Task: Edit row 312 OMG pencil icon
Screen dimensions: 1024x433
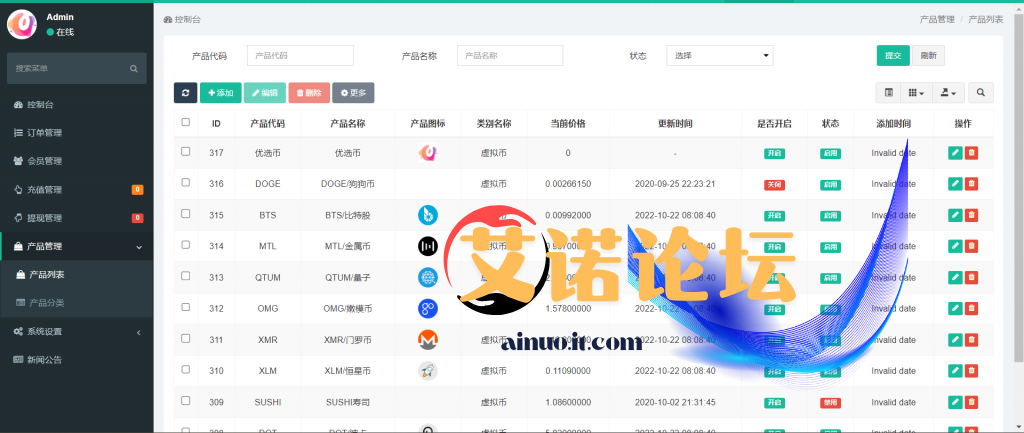Action: click(x=955, y=308)
